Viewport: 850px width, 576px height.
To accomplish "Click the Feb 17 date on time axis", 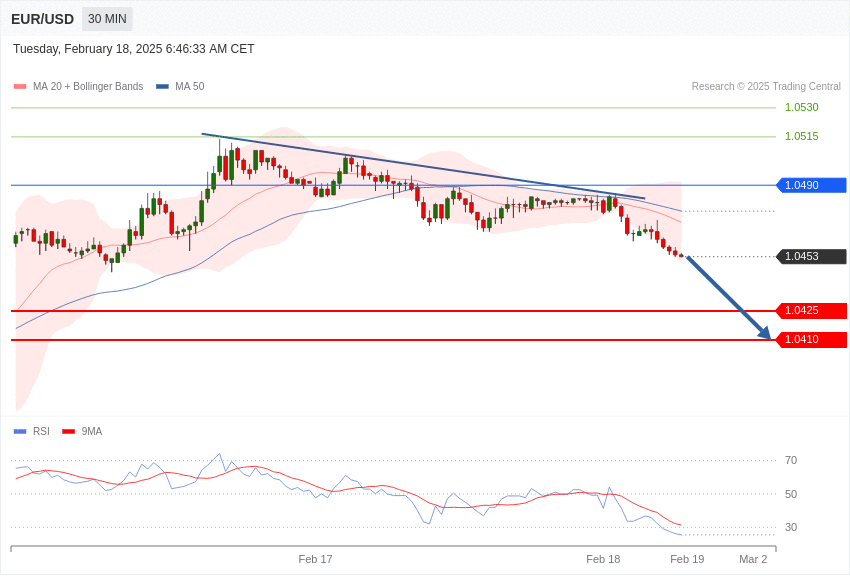I will pyautogui.click(x=315, y=559).
